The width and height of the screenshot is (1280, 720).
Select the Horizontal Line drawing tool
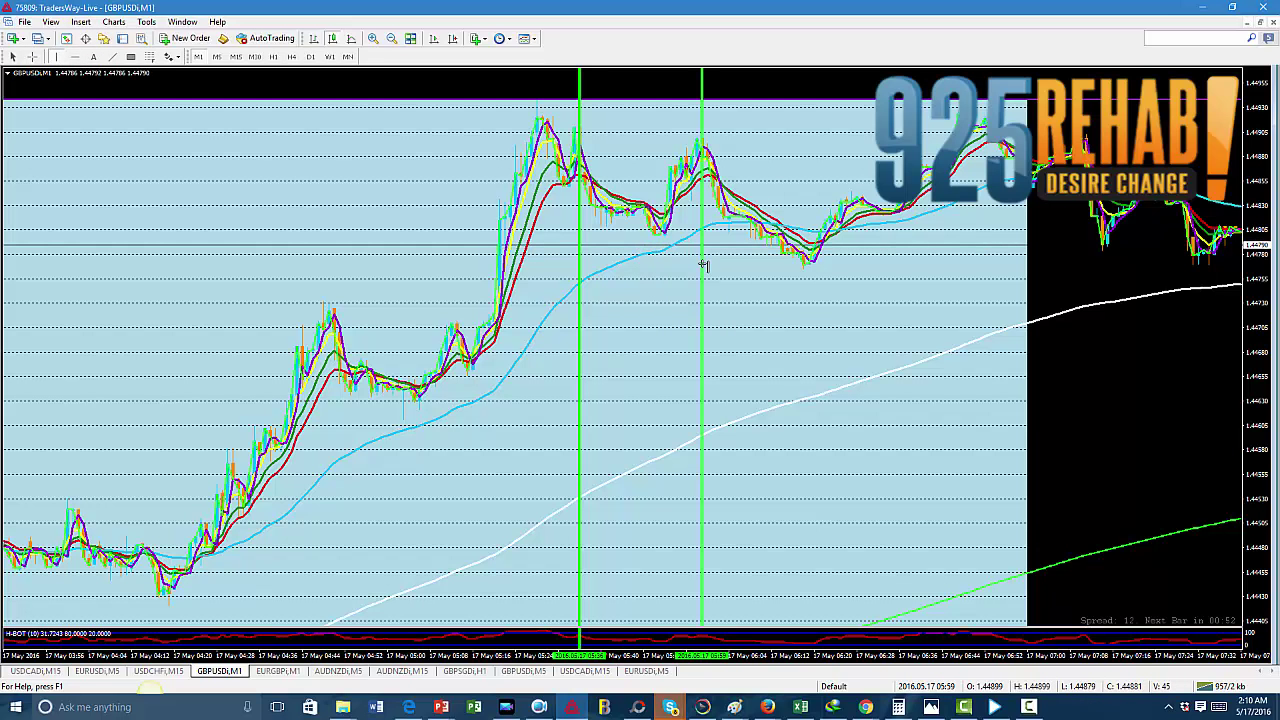pyautogui.click(x=75, y=57)
